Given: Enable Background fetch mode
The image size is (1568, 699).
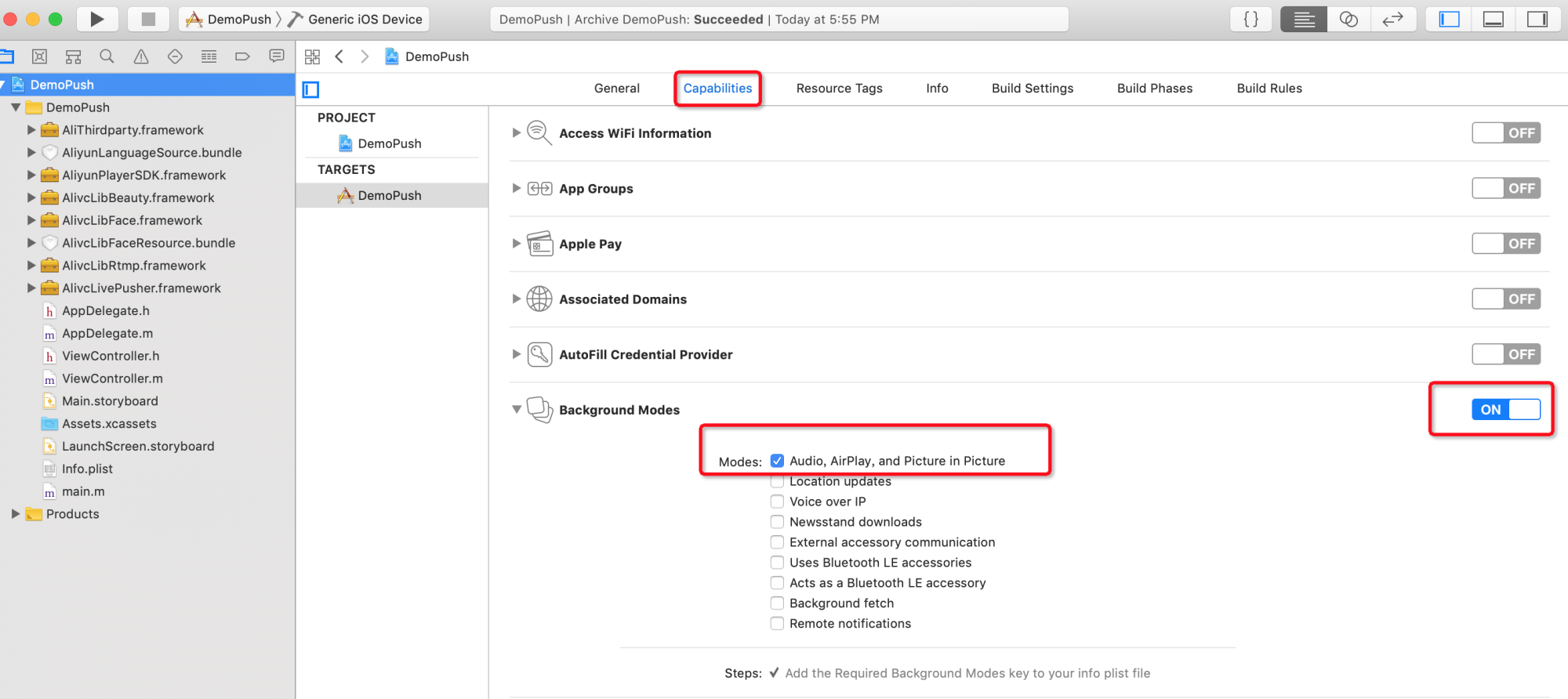Looking at the screenshot, I should click(x=777, y=603).
